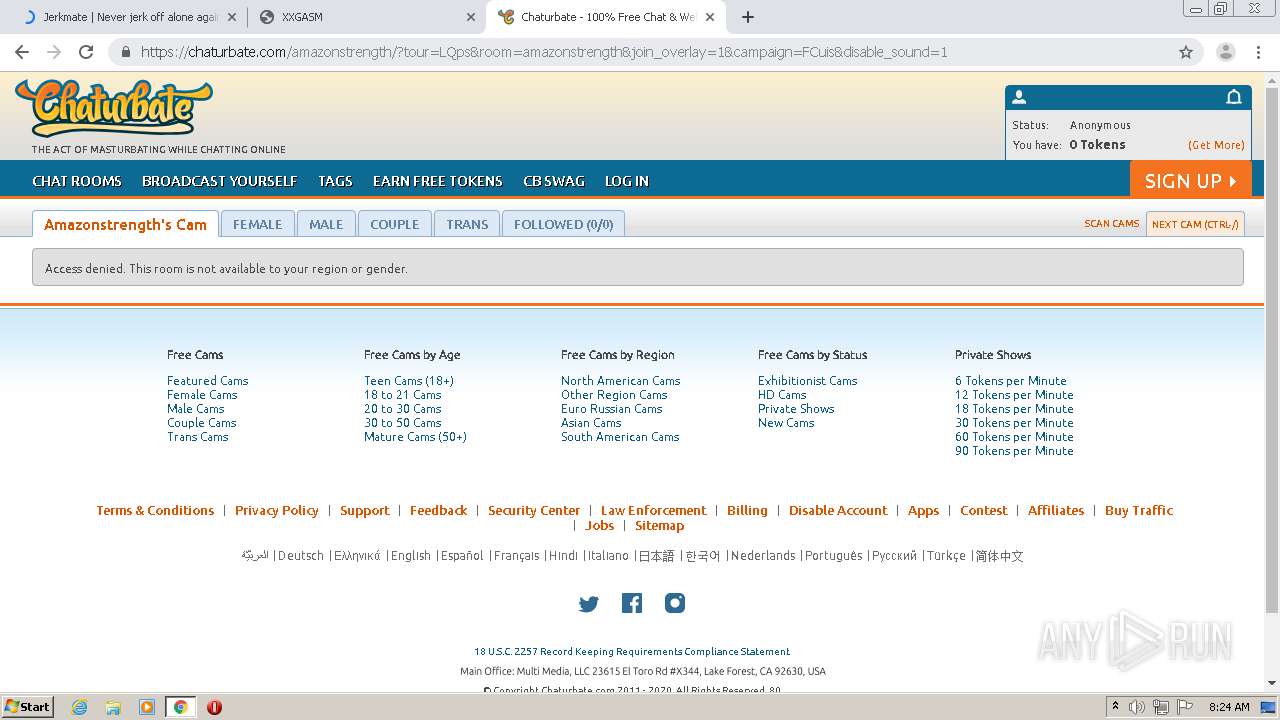Click SCAN CAMS link
Viewport: 1280px width, 720px height.
coord(1112,224)
